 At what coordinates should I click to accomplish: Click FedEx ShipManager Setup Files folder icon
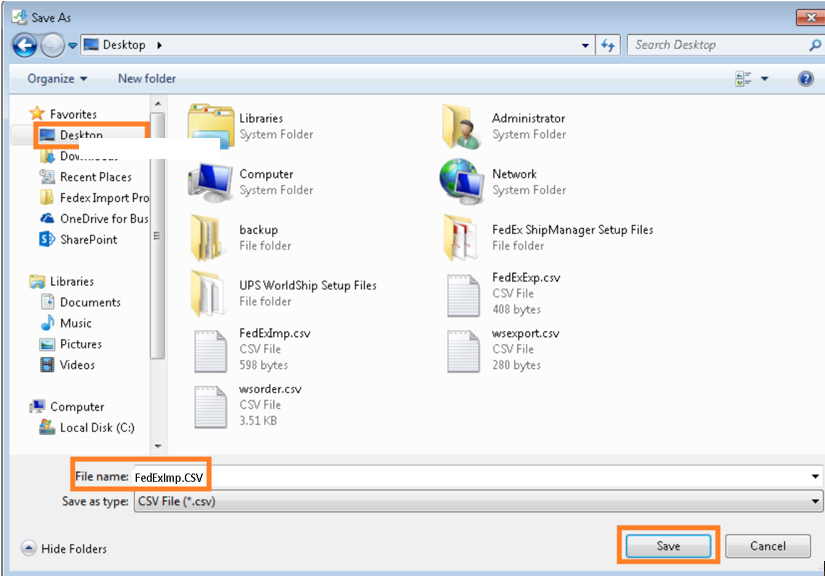pyautogui.click(x=460, y=238)
